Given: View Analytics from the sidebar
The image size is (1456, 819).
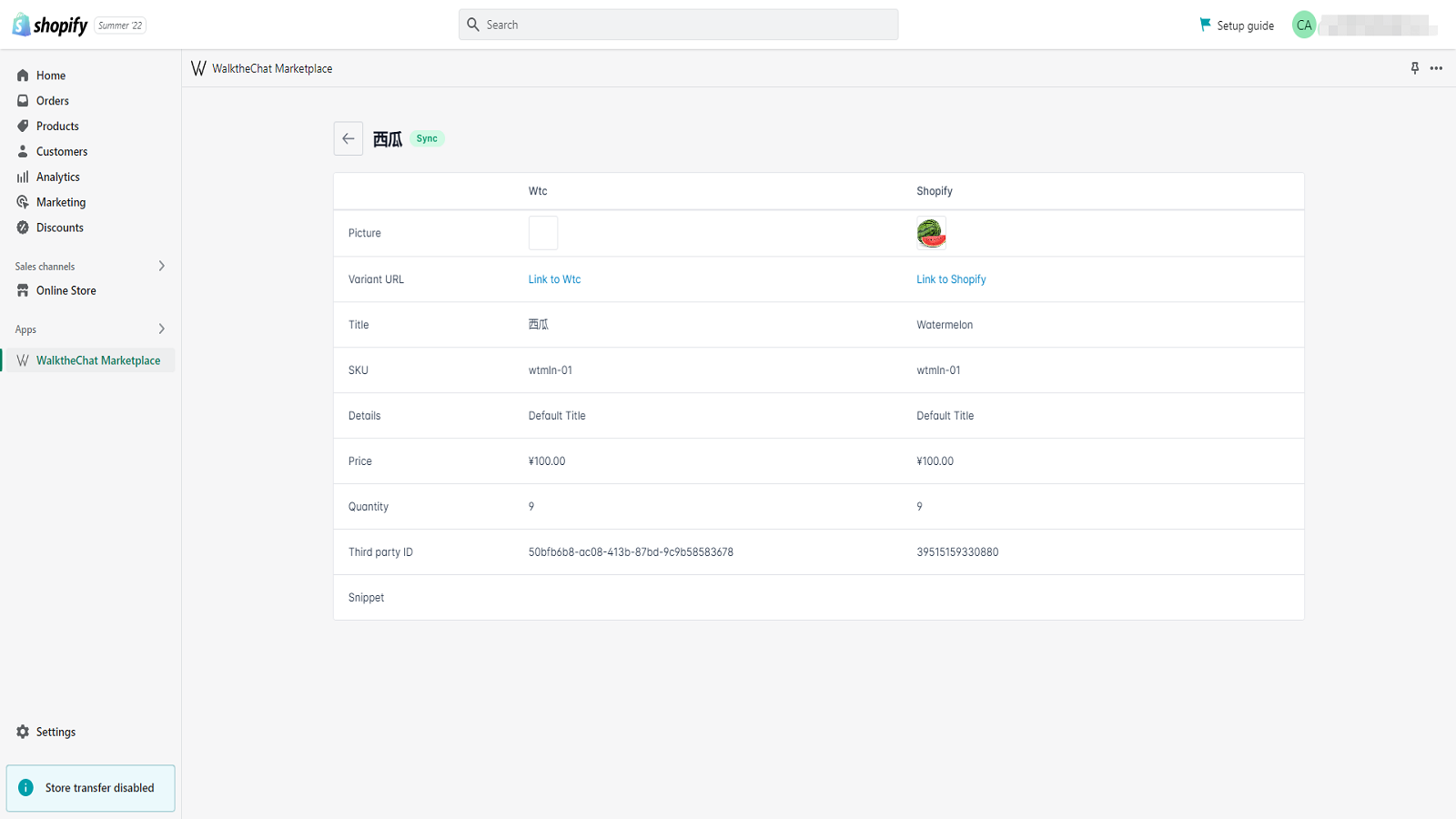Looking at the screenshot, I should (57, 177).
